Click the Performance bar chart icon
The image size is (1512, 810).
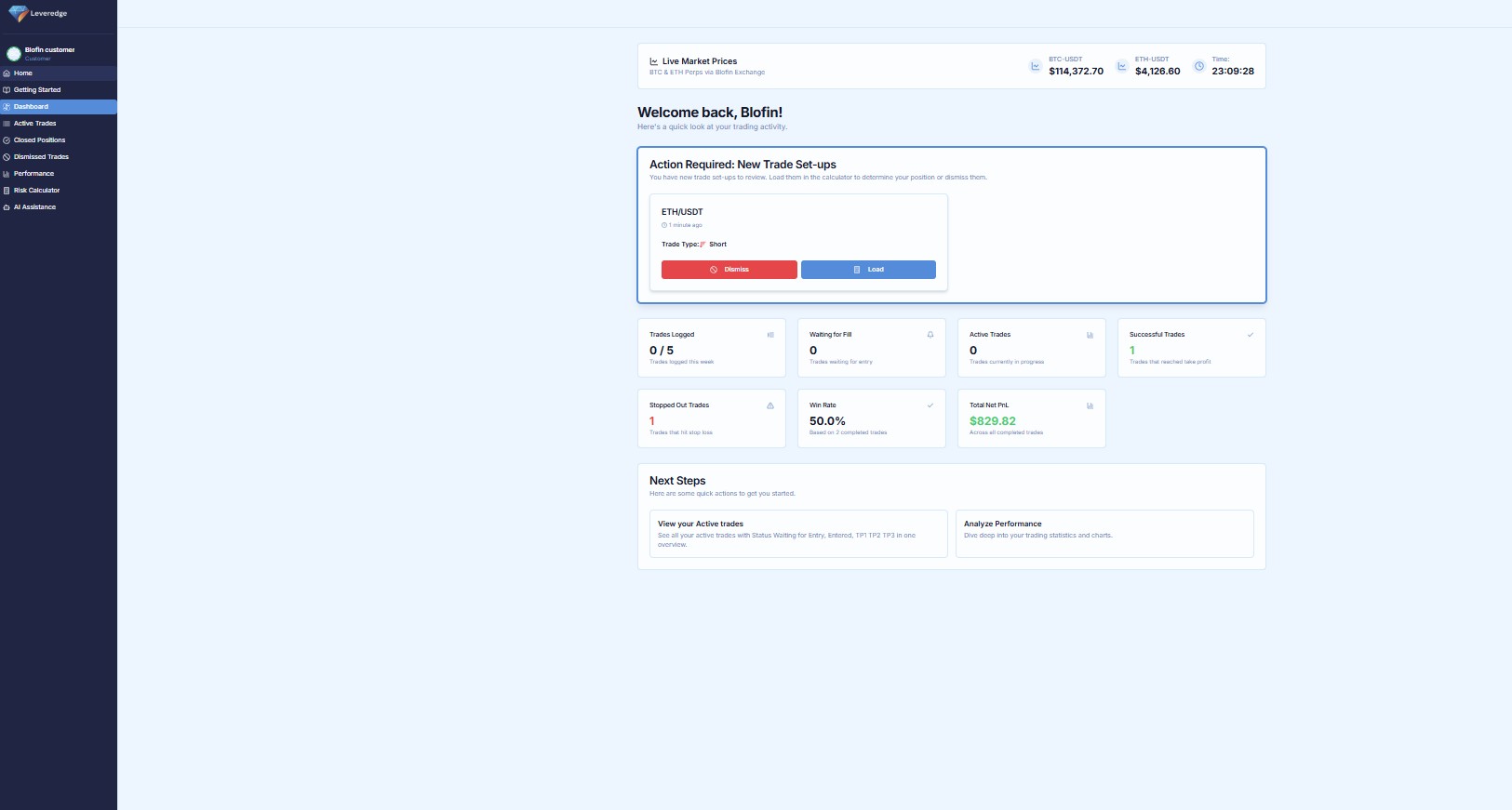tap(7, 174)
